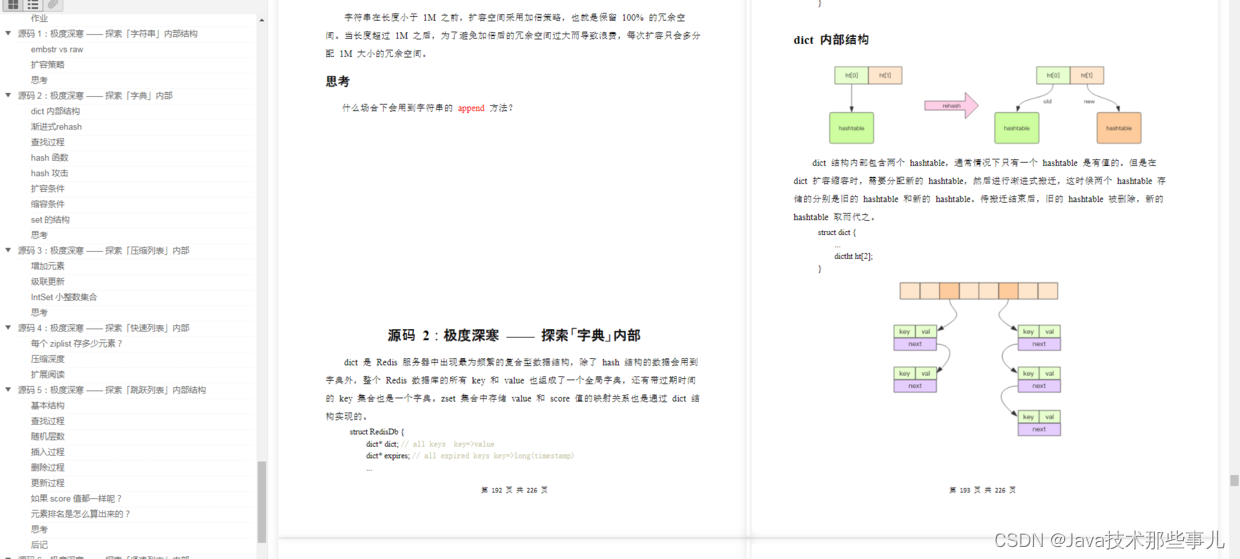Collapse the 源码 1 字符串 outline section
The height and width of the screenshot is (559, 1240).
pos(8,34)
